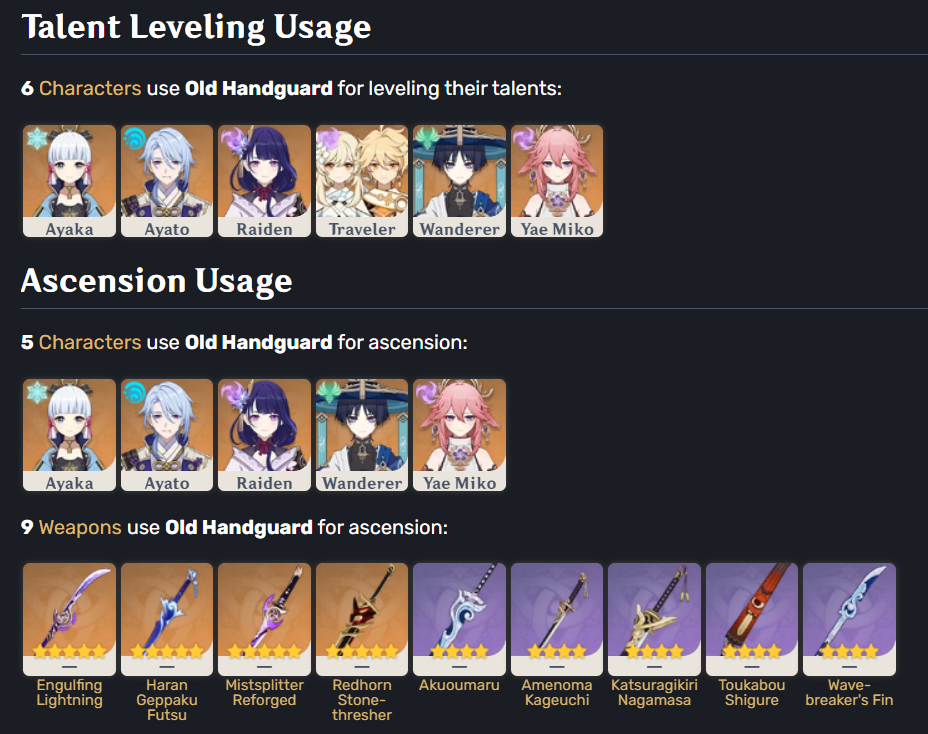Follow Characters link in ascension sentence
Screen dimensions: 928x734
pyautogui.click(x=90, y=342)
